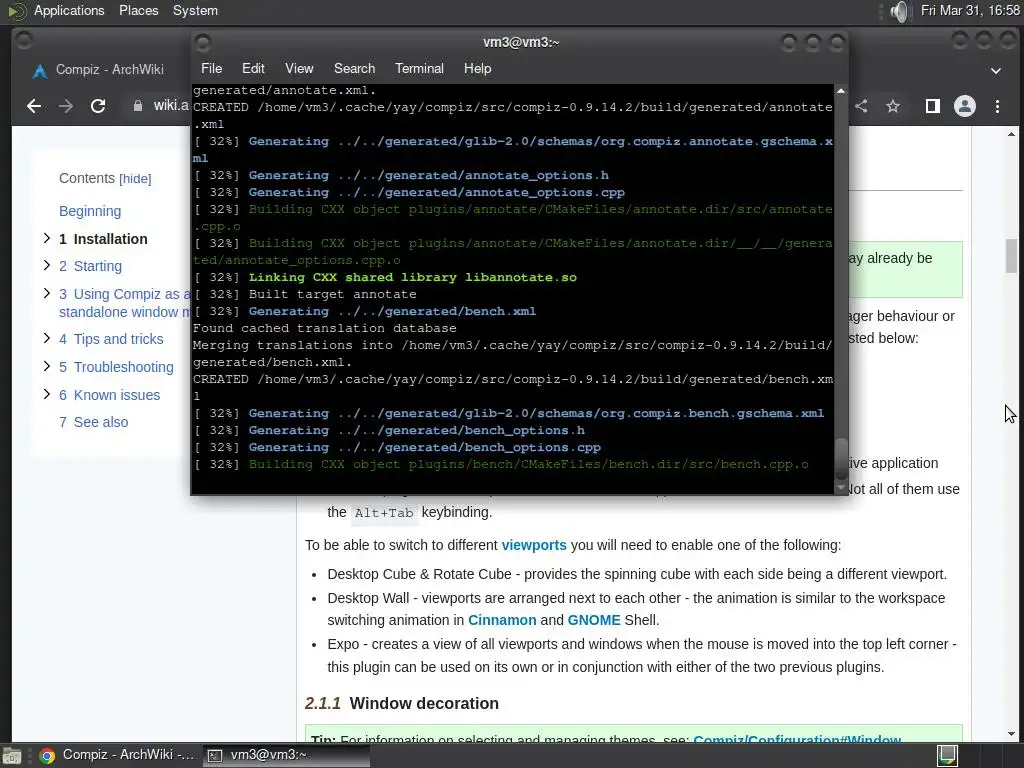Image resolution: width=1024 pixels, height=768 pixels.
Task: Follow the viewports link
Action: tap(534, 545)
